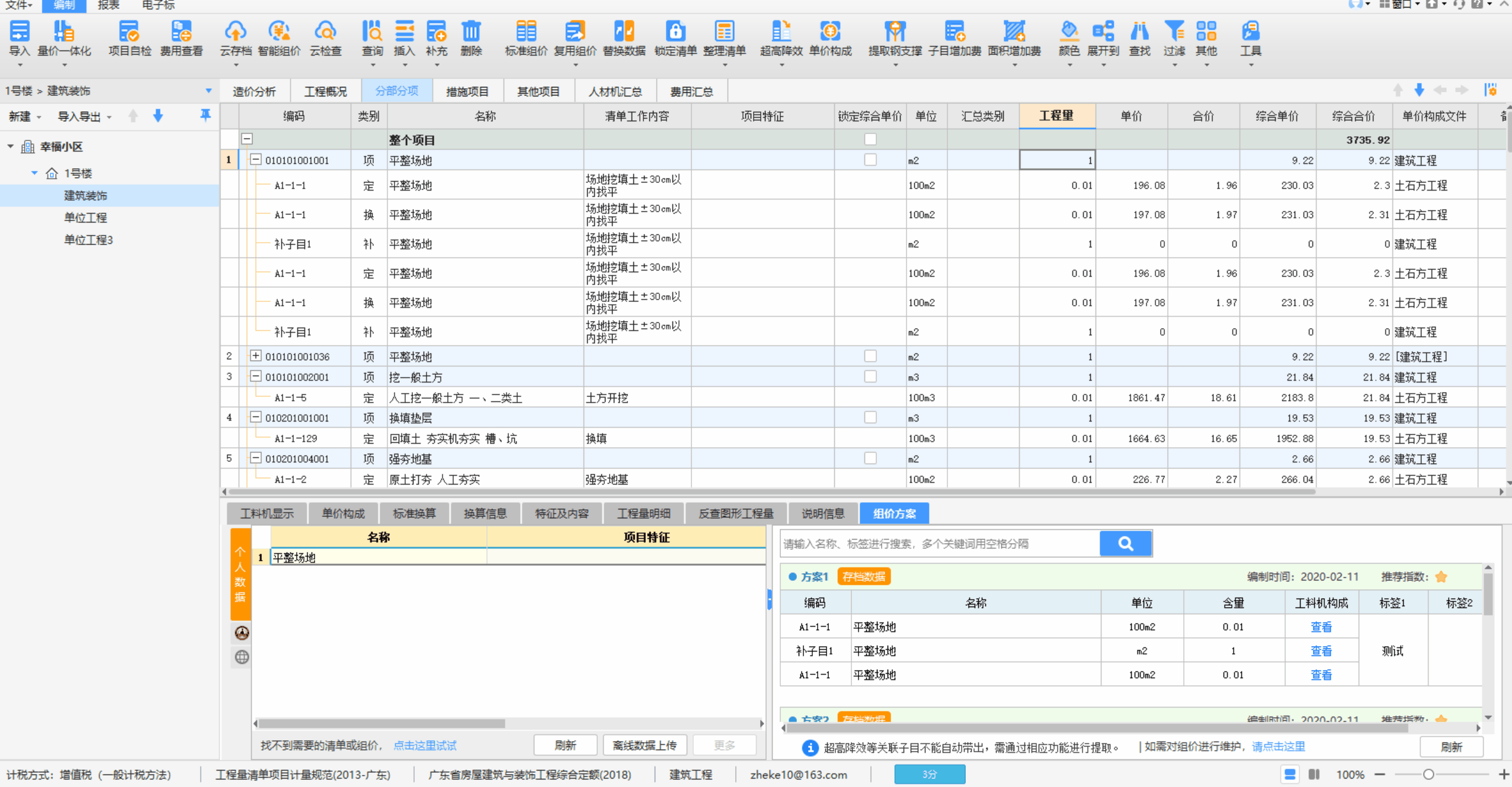Select the 删除 trash icon
Viewport: 1512px width, 787px height.
click(x=470, y=31)
